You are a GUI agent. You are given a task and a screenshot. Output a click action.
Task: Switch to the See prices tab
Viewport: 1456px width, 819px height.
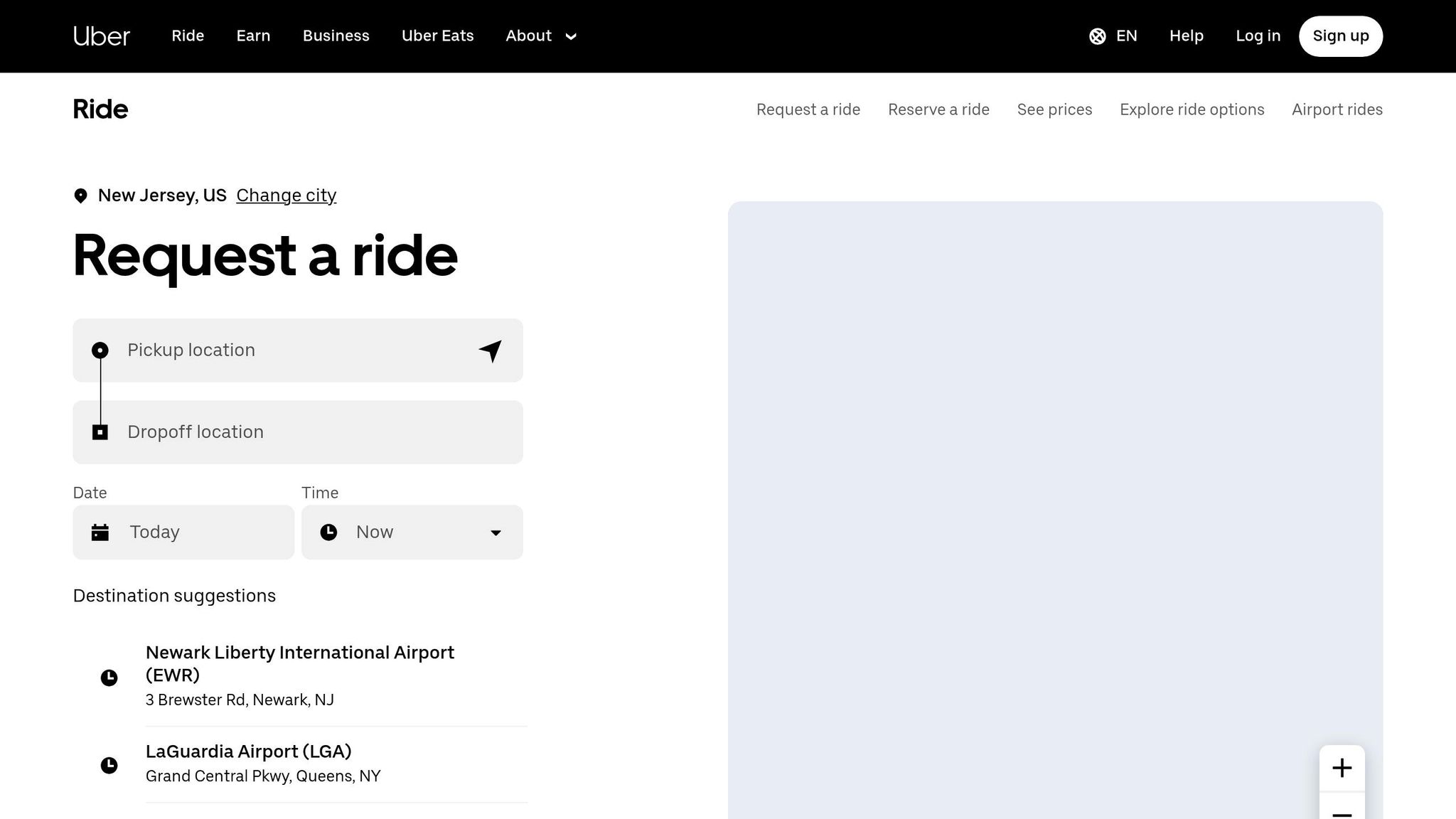[x=1054, y=109]
